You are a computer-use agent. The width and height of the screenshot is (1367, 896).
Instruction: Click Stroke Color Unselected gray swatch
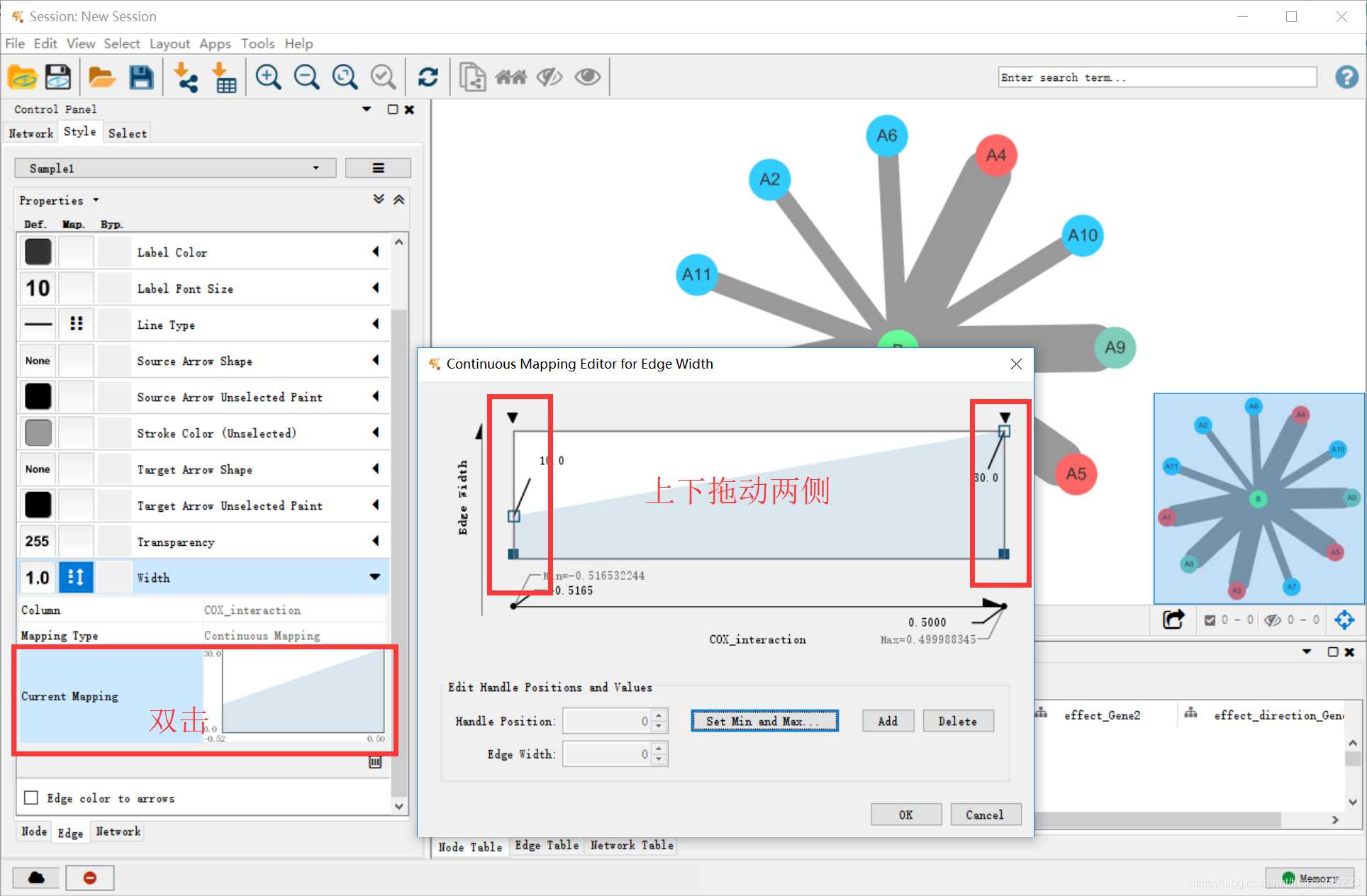point(38,432)
